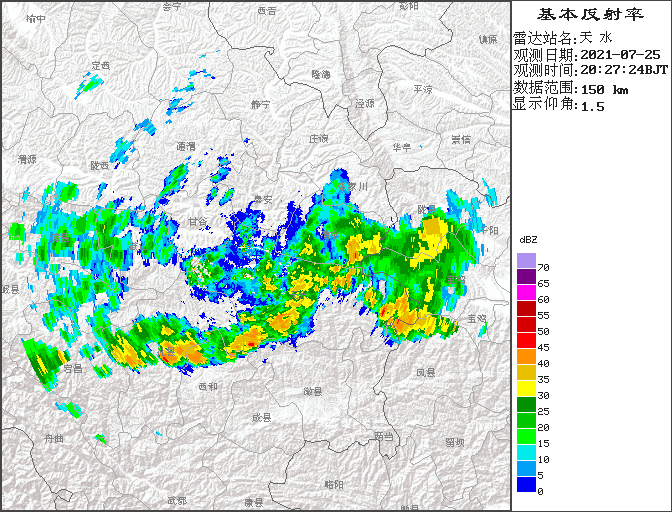Viewport: 672px width, 512px height.
Task: Pick the 50 dBZ red legend swatch
Action: tap(526, 325)
